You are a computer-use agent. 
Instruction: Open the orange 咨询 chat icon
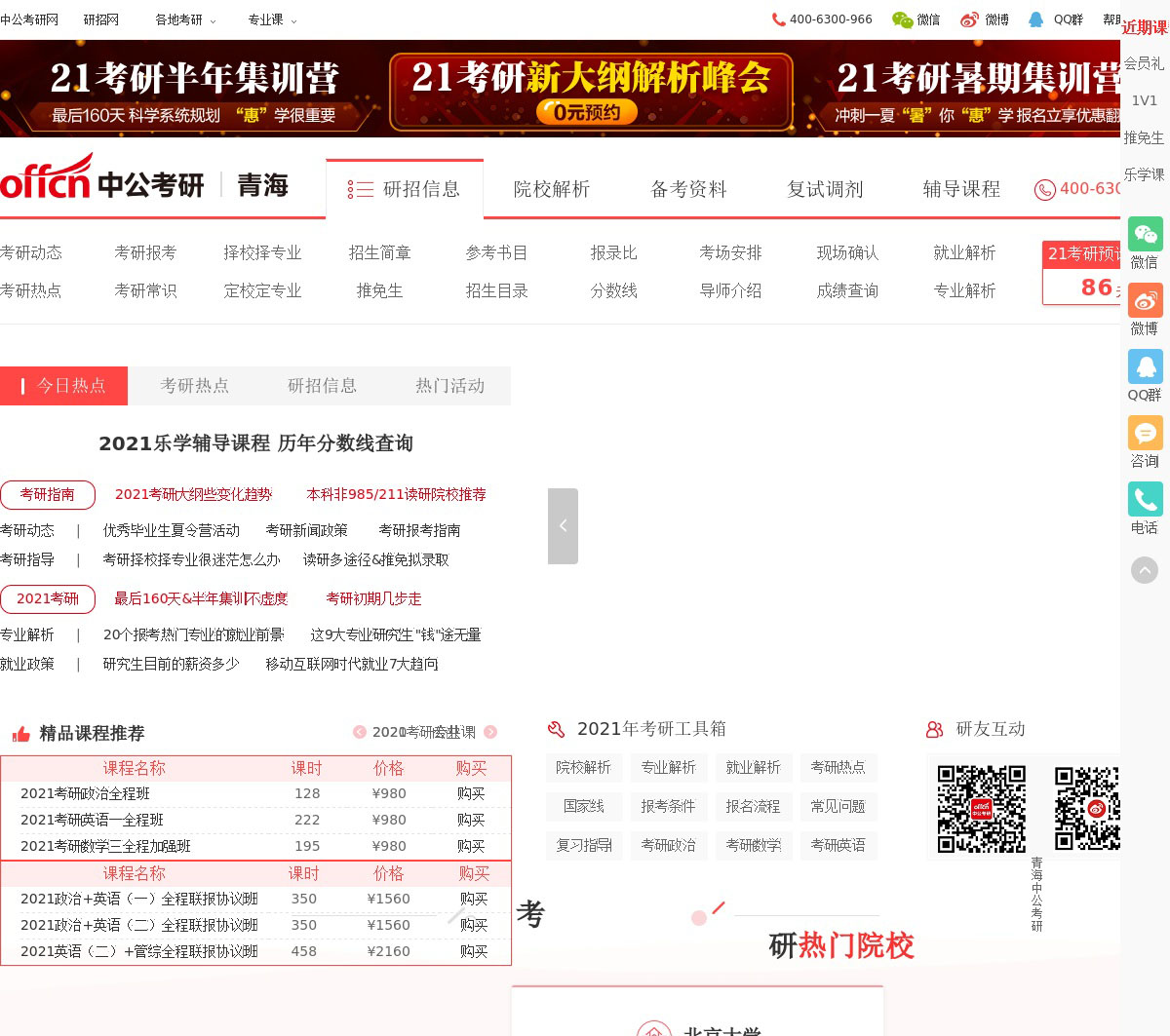click(1145, 434)
